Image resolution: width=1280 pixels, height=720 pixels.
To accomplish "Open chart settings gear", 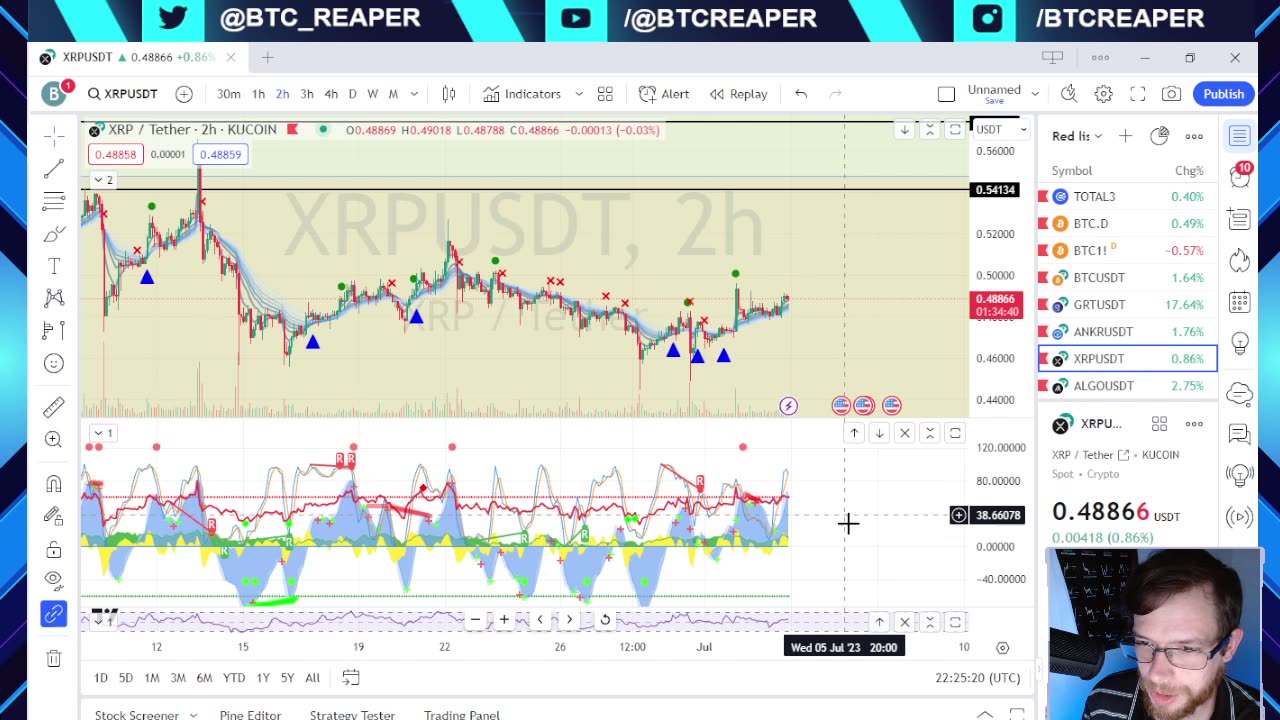I will [1103, 94].
